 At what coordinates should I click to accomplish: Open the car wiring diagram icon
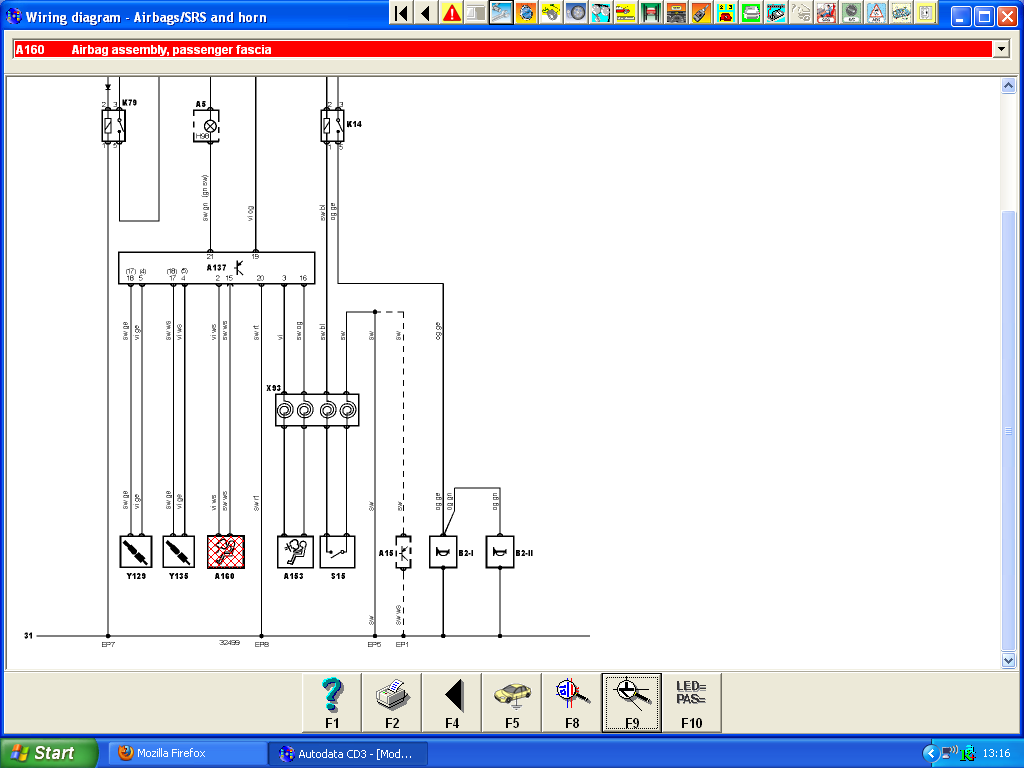pyautogui.click(x=901, y=13)
